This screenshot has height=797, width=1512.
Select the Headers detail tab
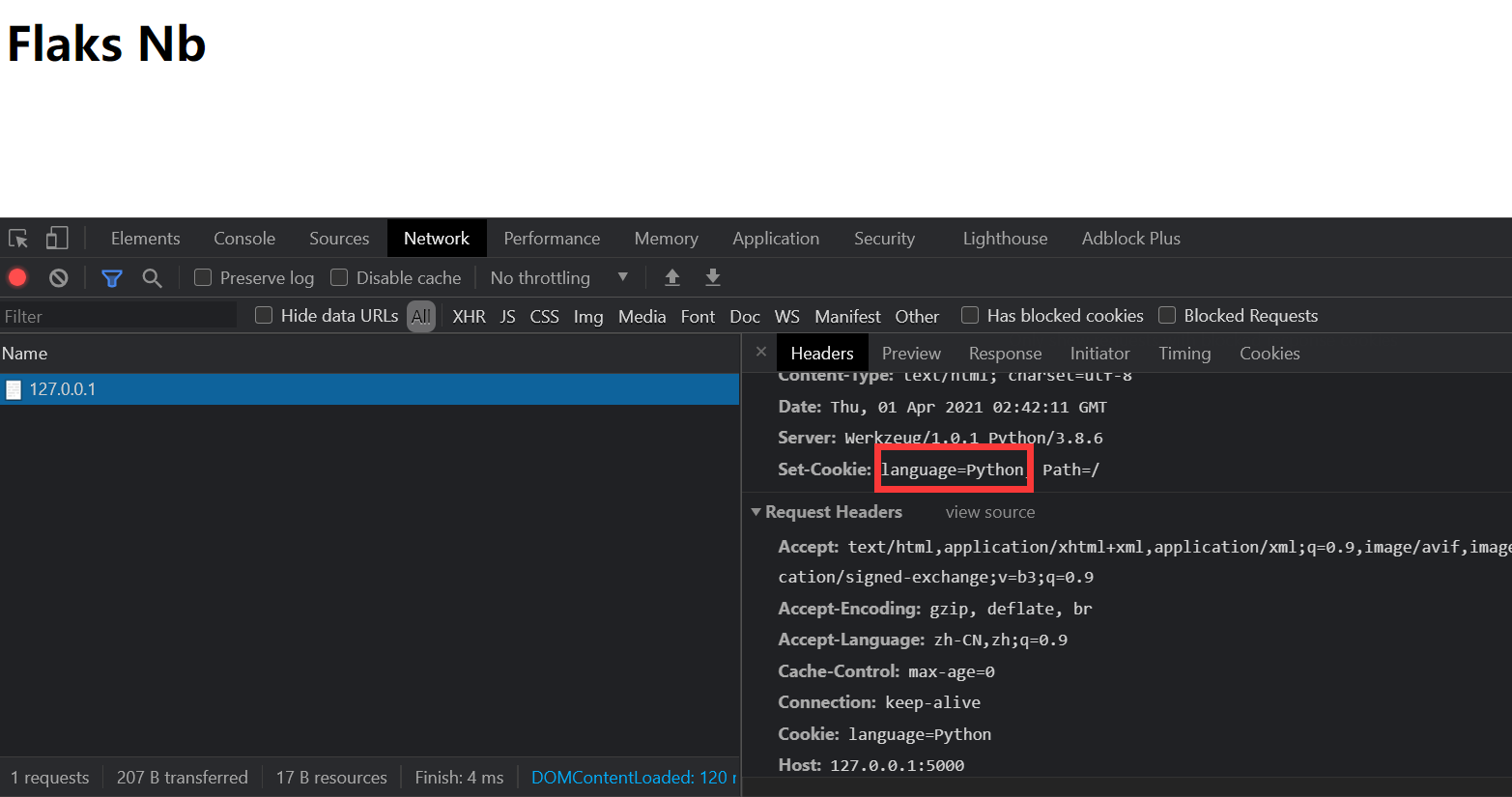(x=822, y=354)
